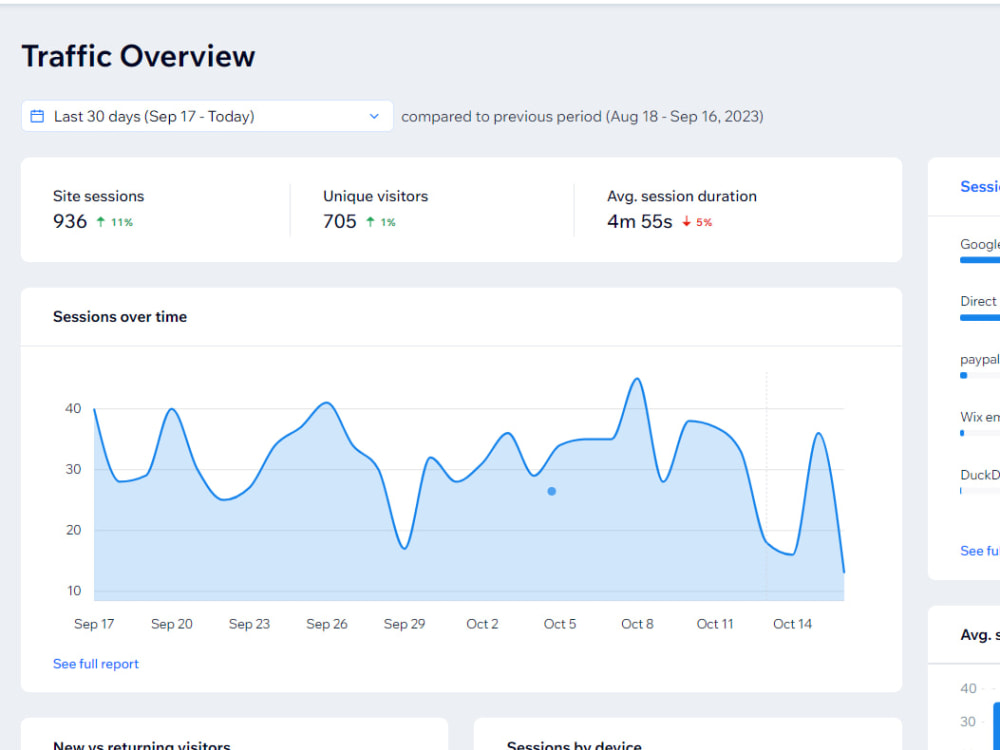Click the green up arrow next to 936
1000x750 pixels.
pos(100,221)
